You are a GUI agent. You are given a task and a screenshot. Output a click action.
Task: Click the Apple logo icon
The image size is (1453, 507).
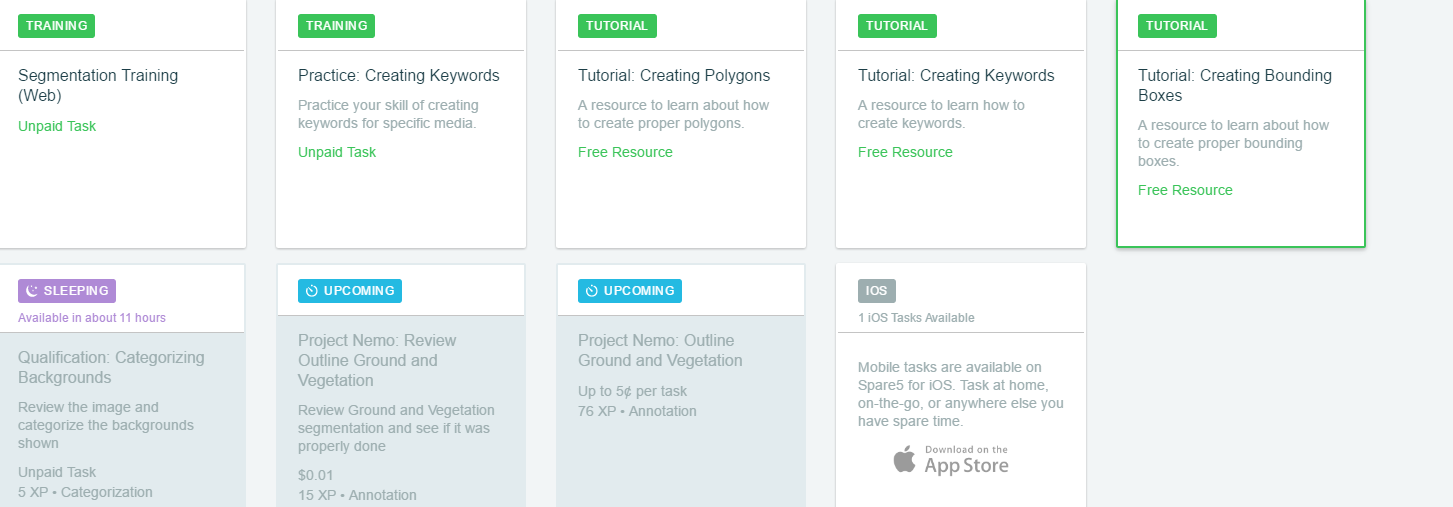point(904,459)
